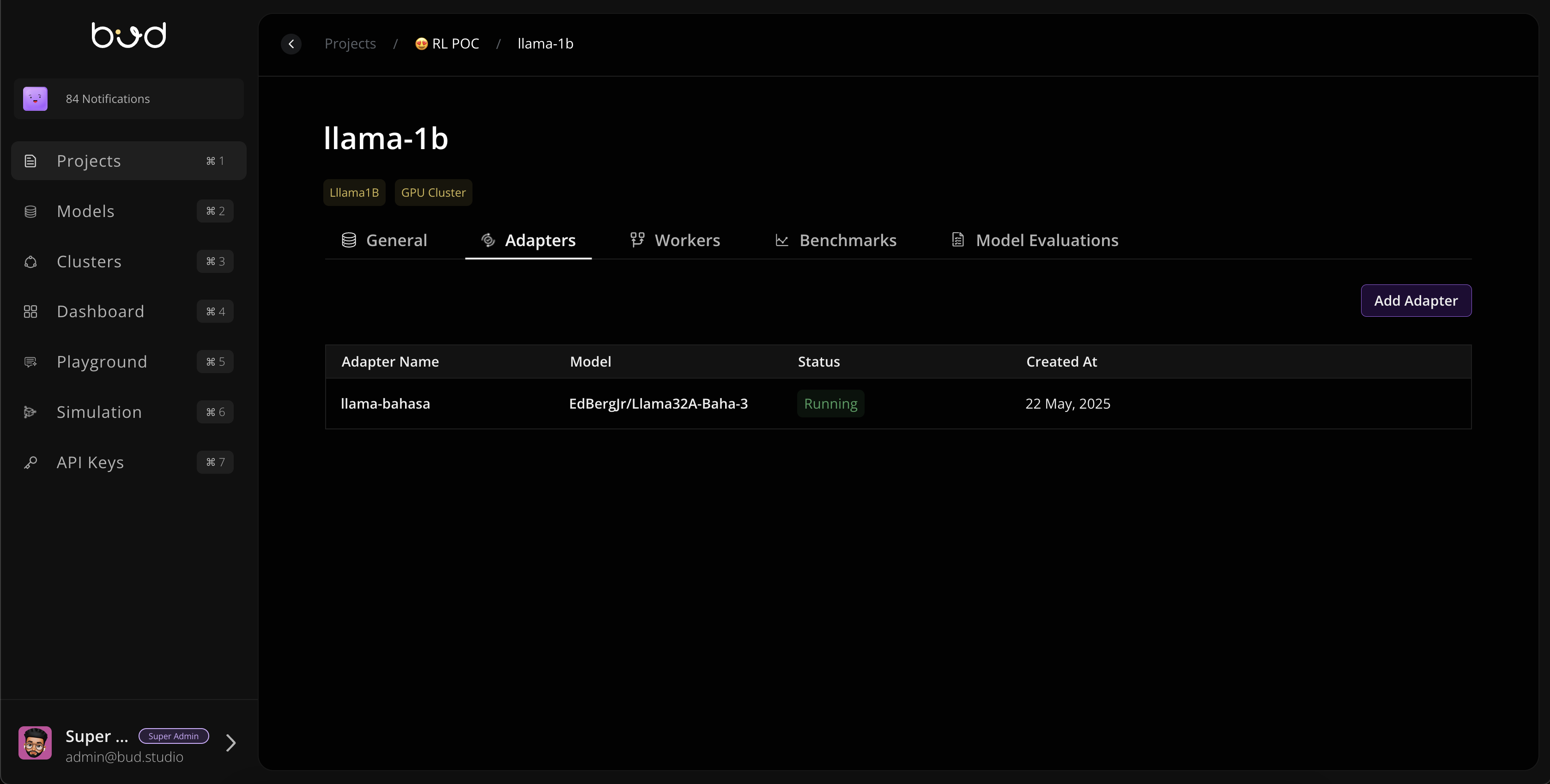Open the Dashboard grid icon
Screen dimensions: 1550x784
point(30,312)
